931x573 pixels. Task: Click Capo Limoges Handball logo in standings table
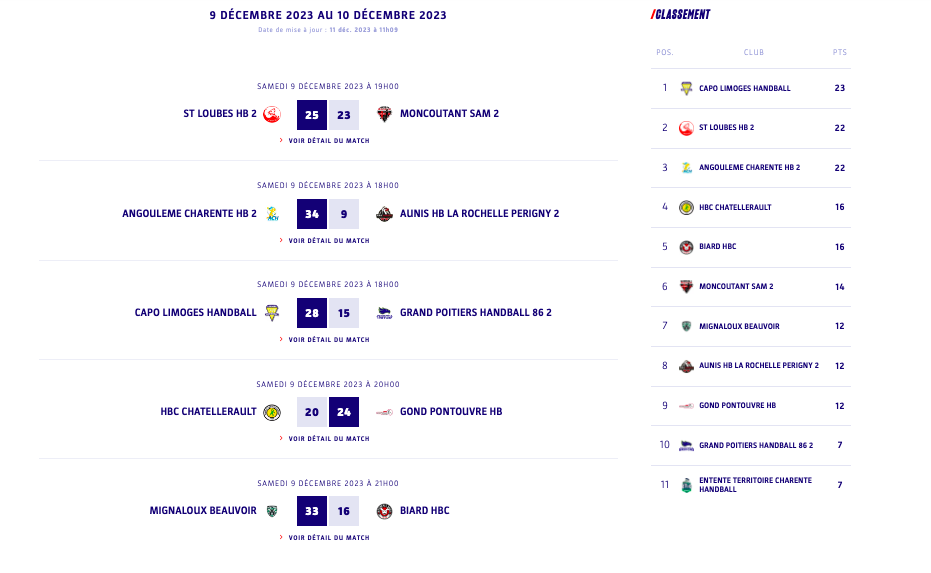click(686, 88)
